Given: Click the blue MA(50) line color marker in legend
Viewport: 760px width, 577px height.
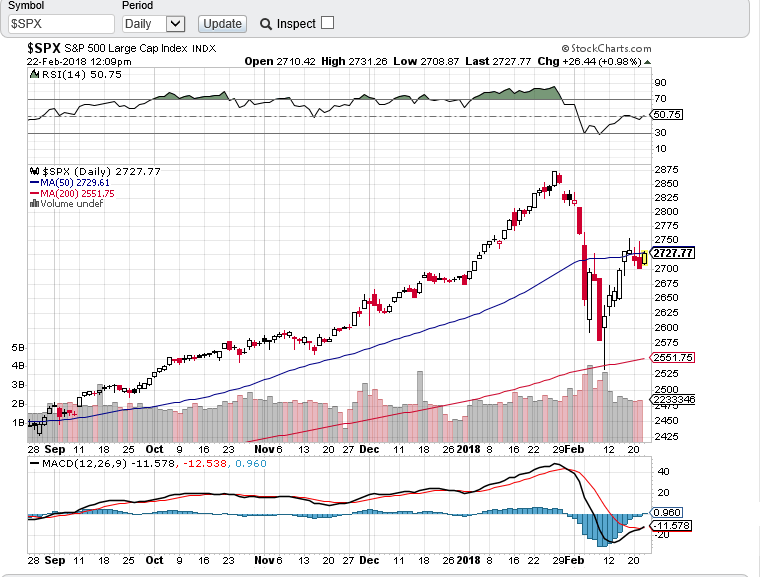Looking at the screenshot, I should point(34,183).
